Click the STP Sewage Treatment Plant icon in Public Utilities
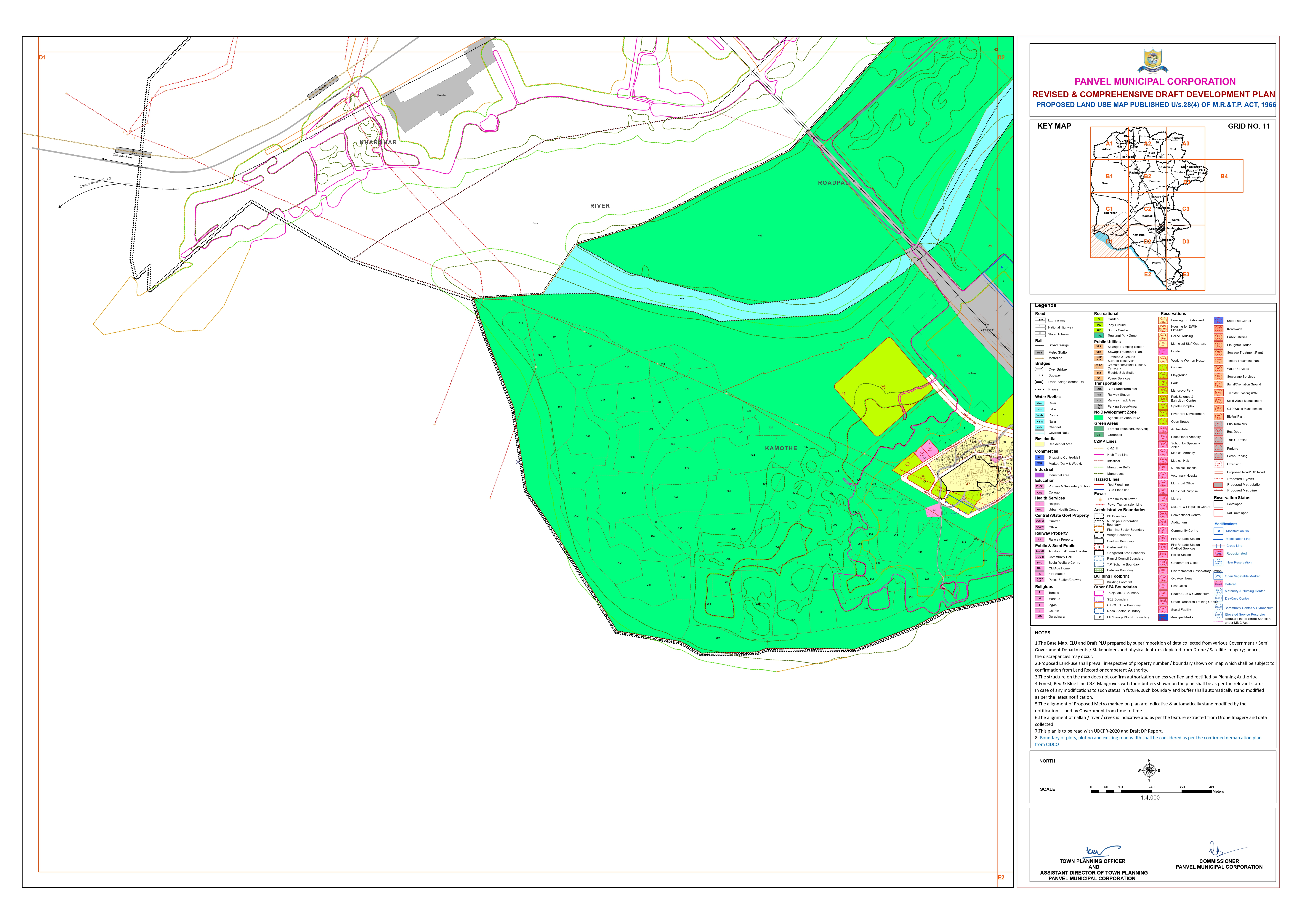 point(1099,352)
